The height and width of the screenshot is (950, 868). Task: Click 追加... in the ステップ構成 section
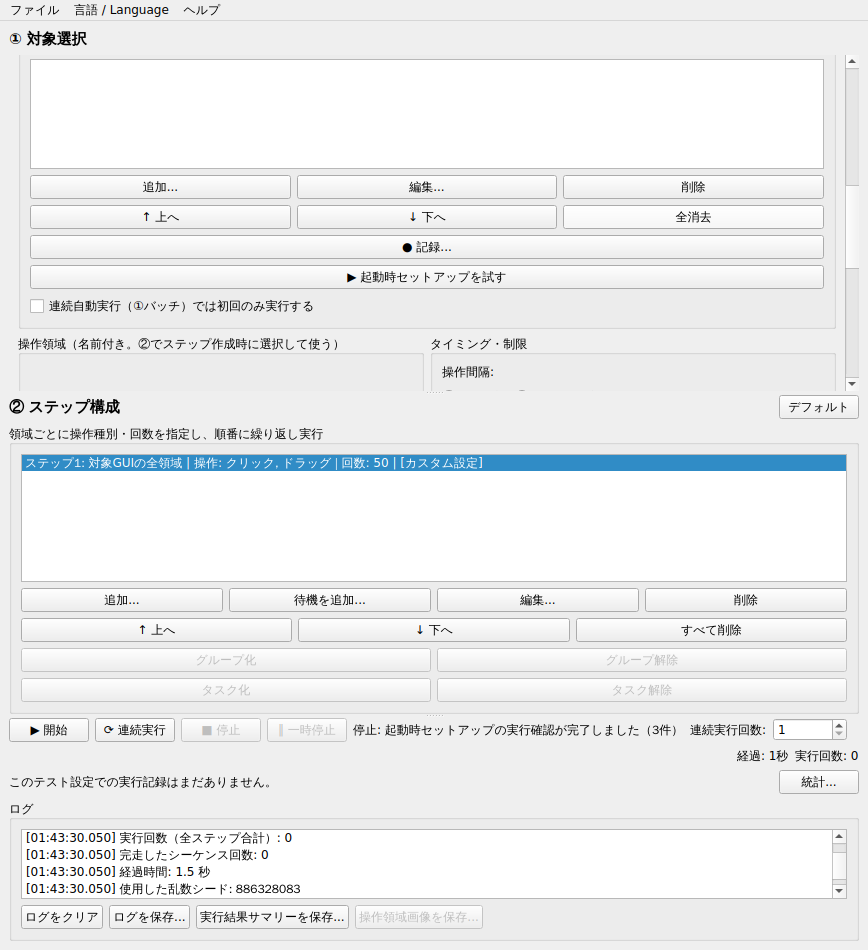tap(122, 600)
